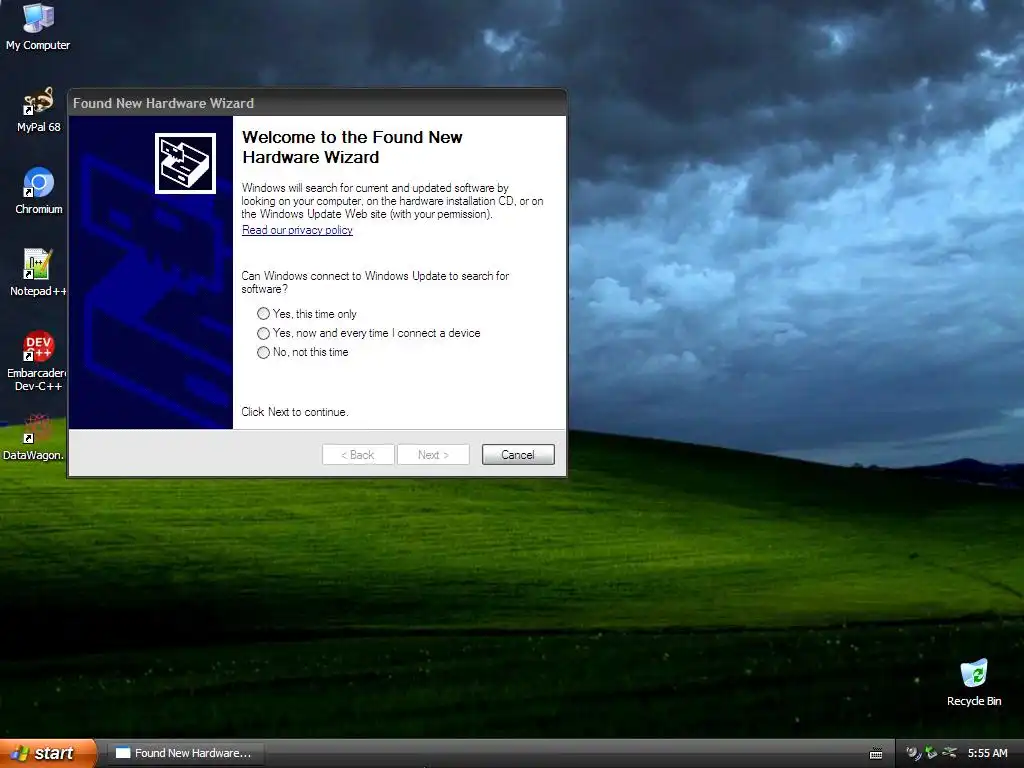The width and height of the screenshot is (1024, 768).
Task: Open the 'Read our privacy policy' link
Action: pos(297,230)
